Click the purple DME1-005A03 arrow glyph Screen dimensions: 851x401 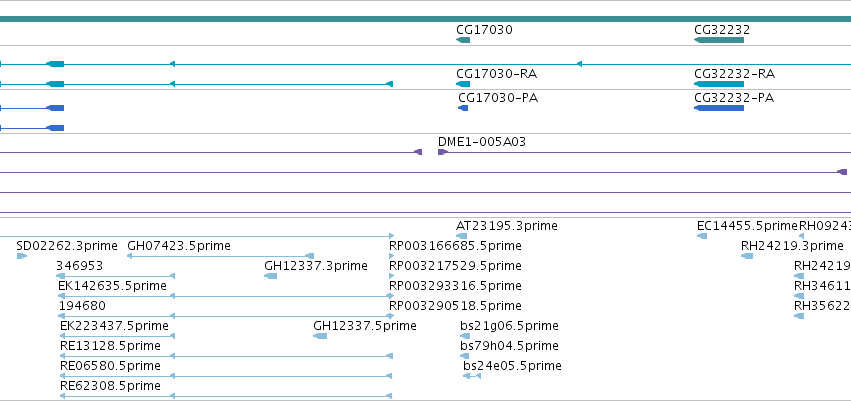click(442, 152)
